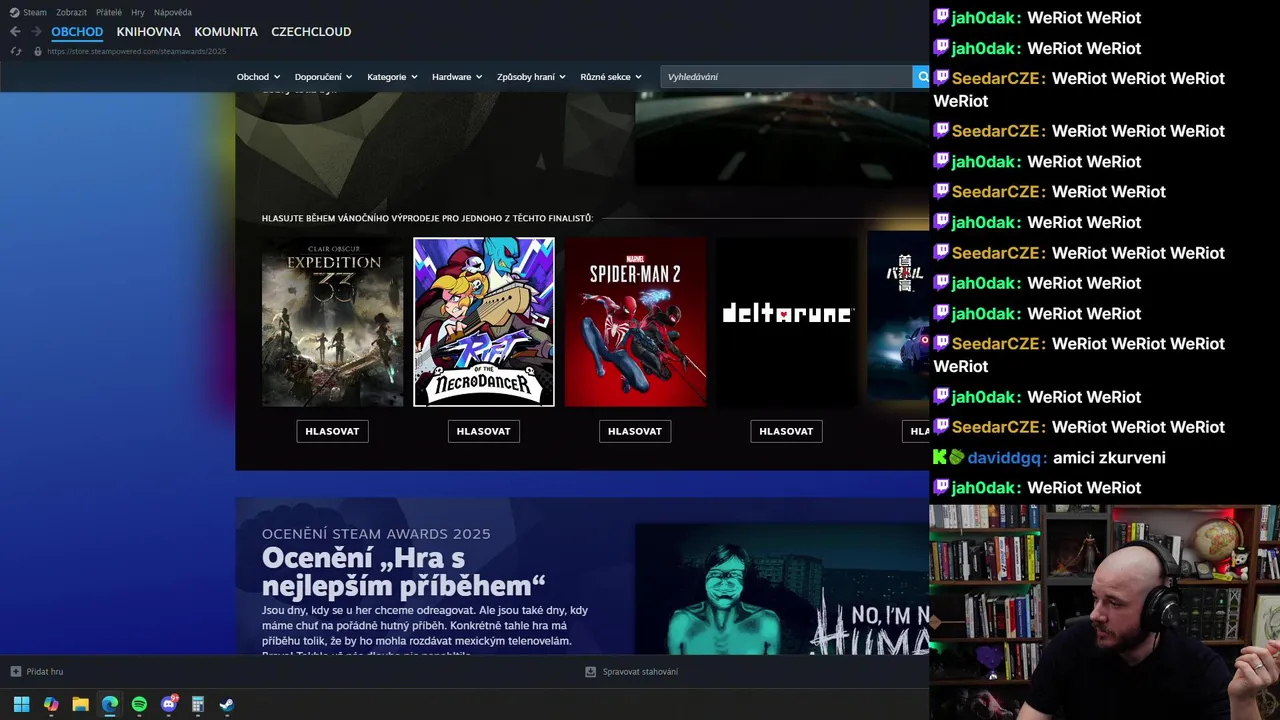Click the padlock icon beside the URL
This screenshot has height=720, width=1280.
click(x=38, y=51)
